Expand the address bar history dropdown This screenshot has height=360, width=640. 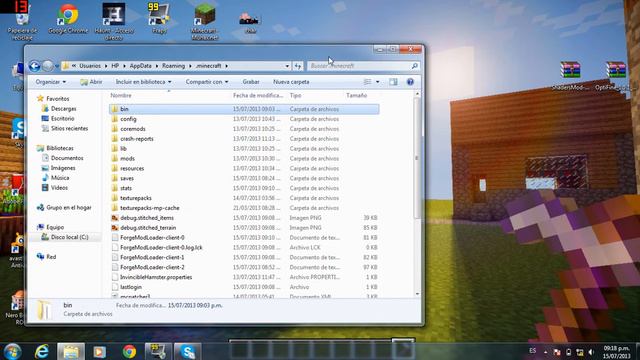[287, 66]
